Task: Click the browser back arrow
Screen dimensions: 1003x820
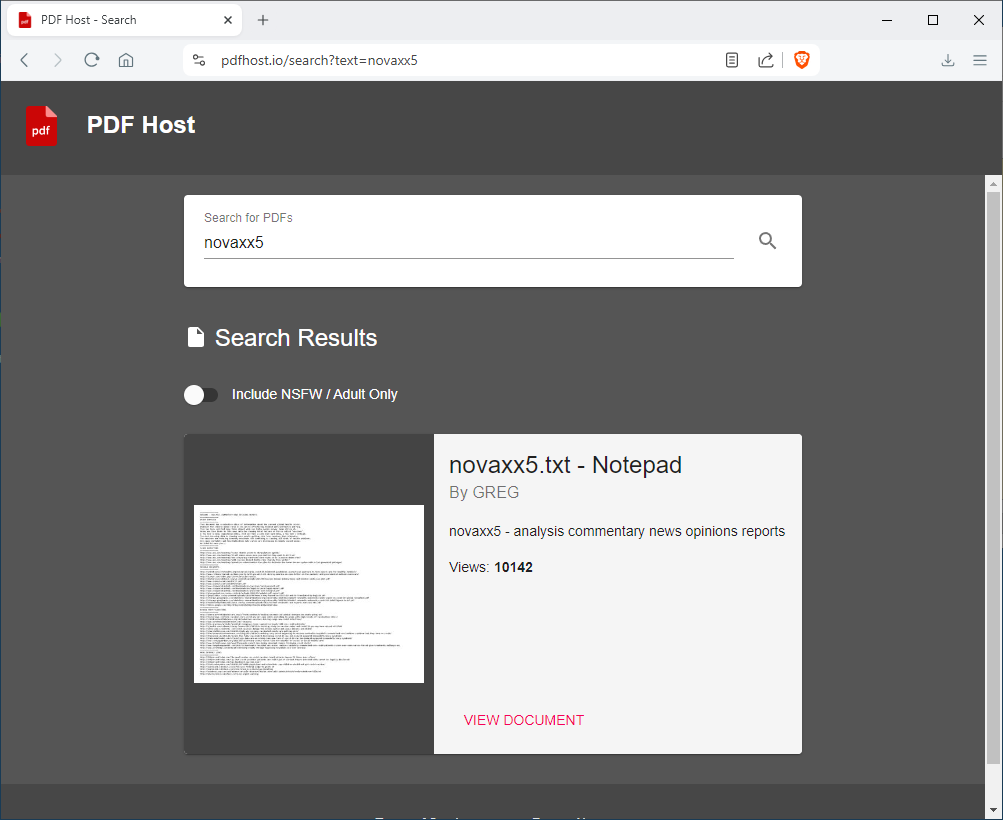Action: (x=24, y=60)
